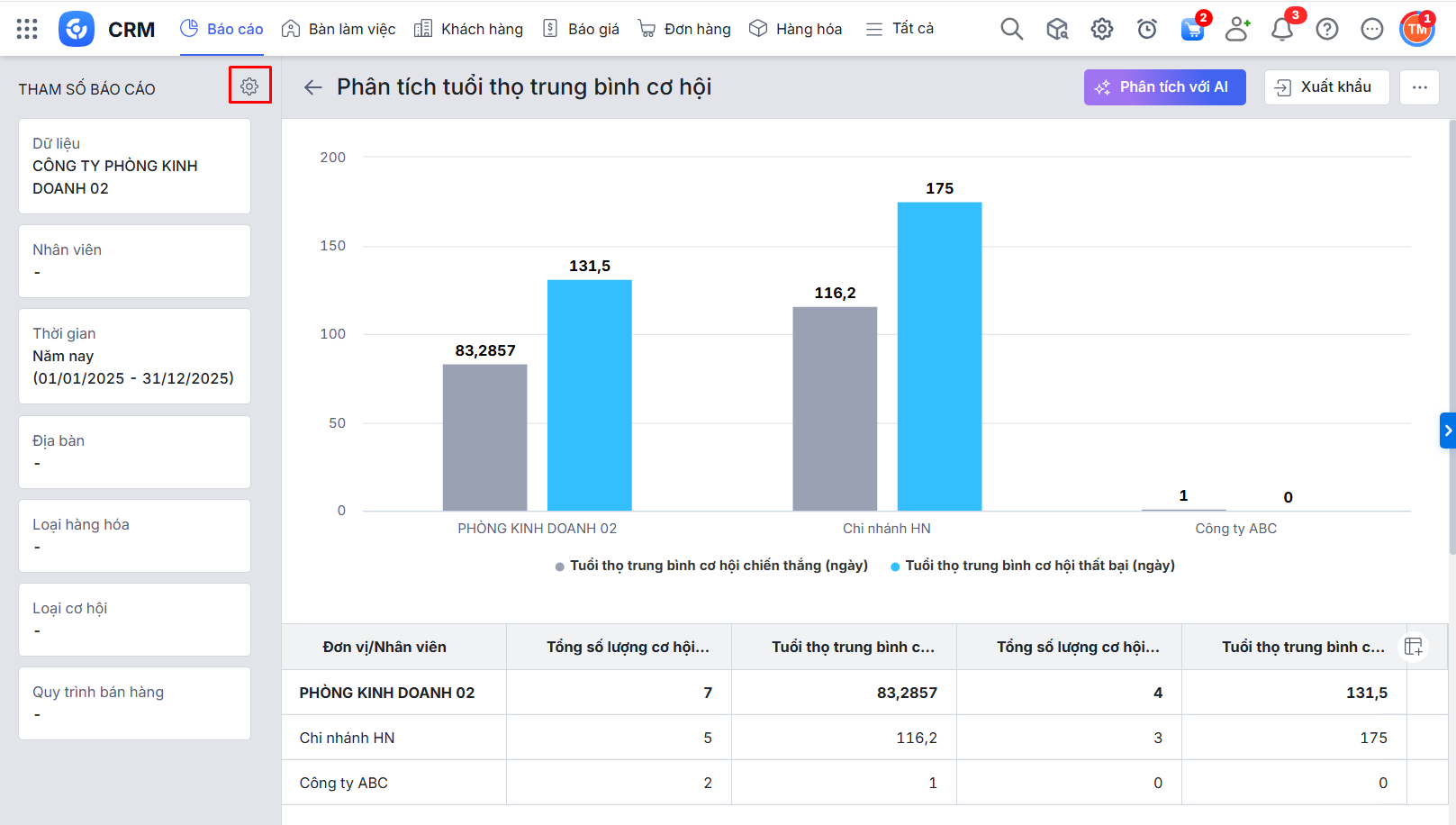Switch to the Khách hàng tab

click(468, 29)
